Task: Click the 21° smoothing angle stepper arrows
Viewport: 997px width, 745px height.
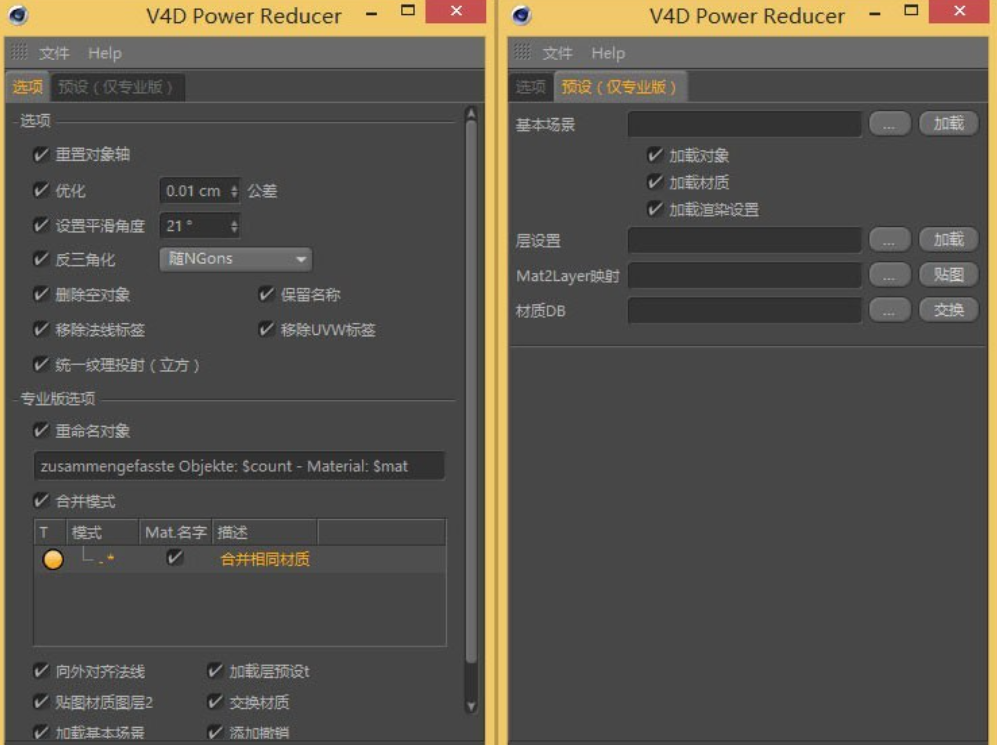Action: (234, 226)
